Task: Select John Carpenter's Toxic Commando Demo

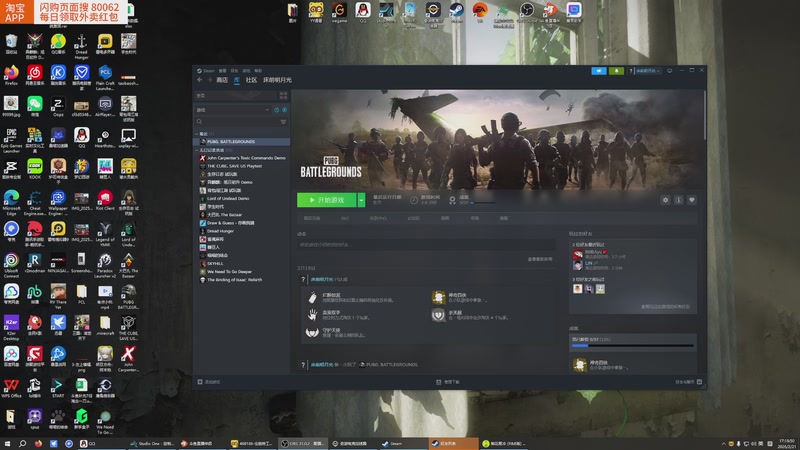Action: 242,158
